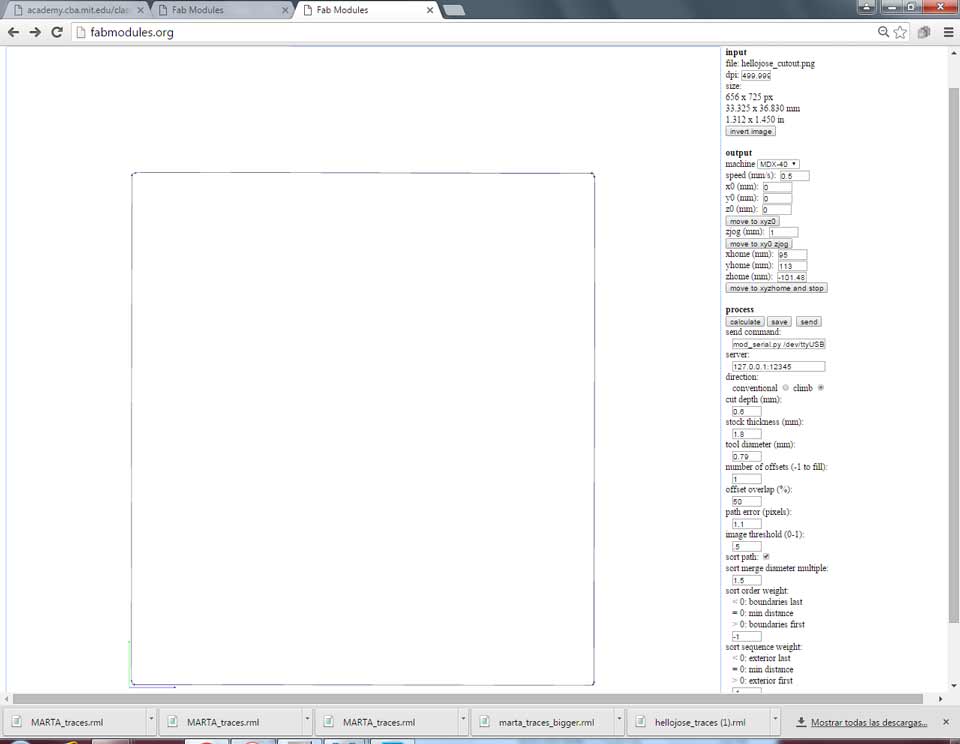This screenshot has width=960, height=744.
Task: Click the page icon before fabmodules.org
Action: point(80,32)
